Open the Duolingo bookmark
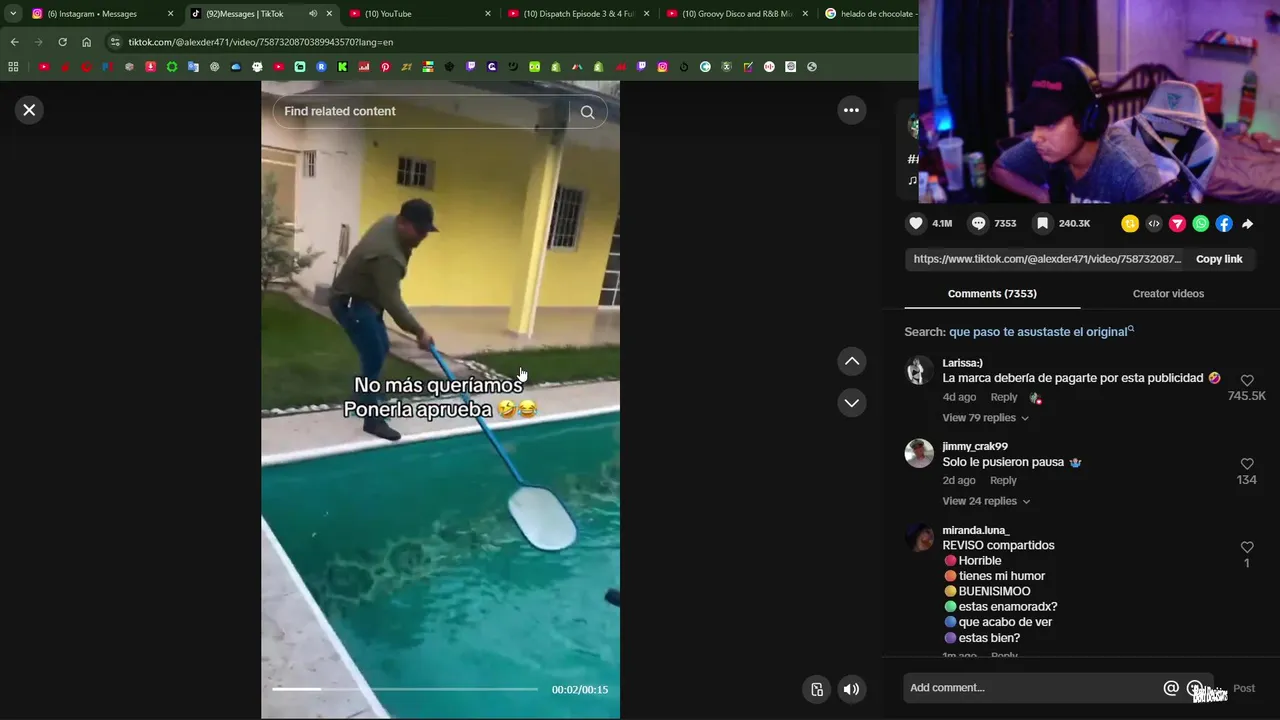The width and height of the screenshot is (1280, 720). [x=534, y=67]
